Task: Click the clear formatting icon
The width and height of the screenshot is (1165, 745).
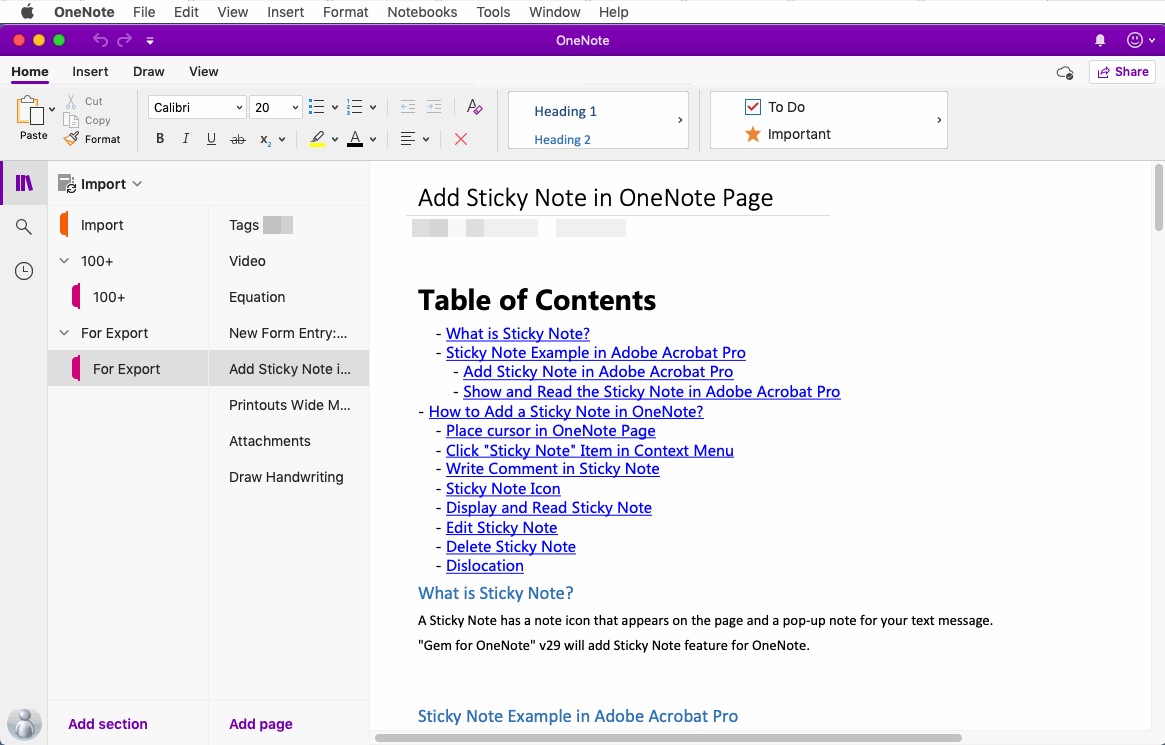Action: coord(475,107)
